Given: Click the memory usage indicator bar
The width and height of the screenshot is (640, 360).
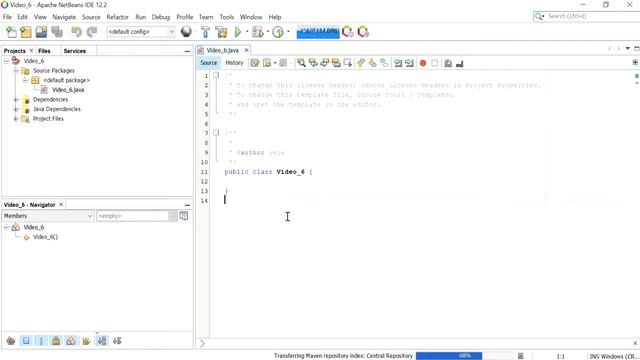Looking at the screenshot, I should (318, 31).
